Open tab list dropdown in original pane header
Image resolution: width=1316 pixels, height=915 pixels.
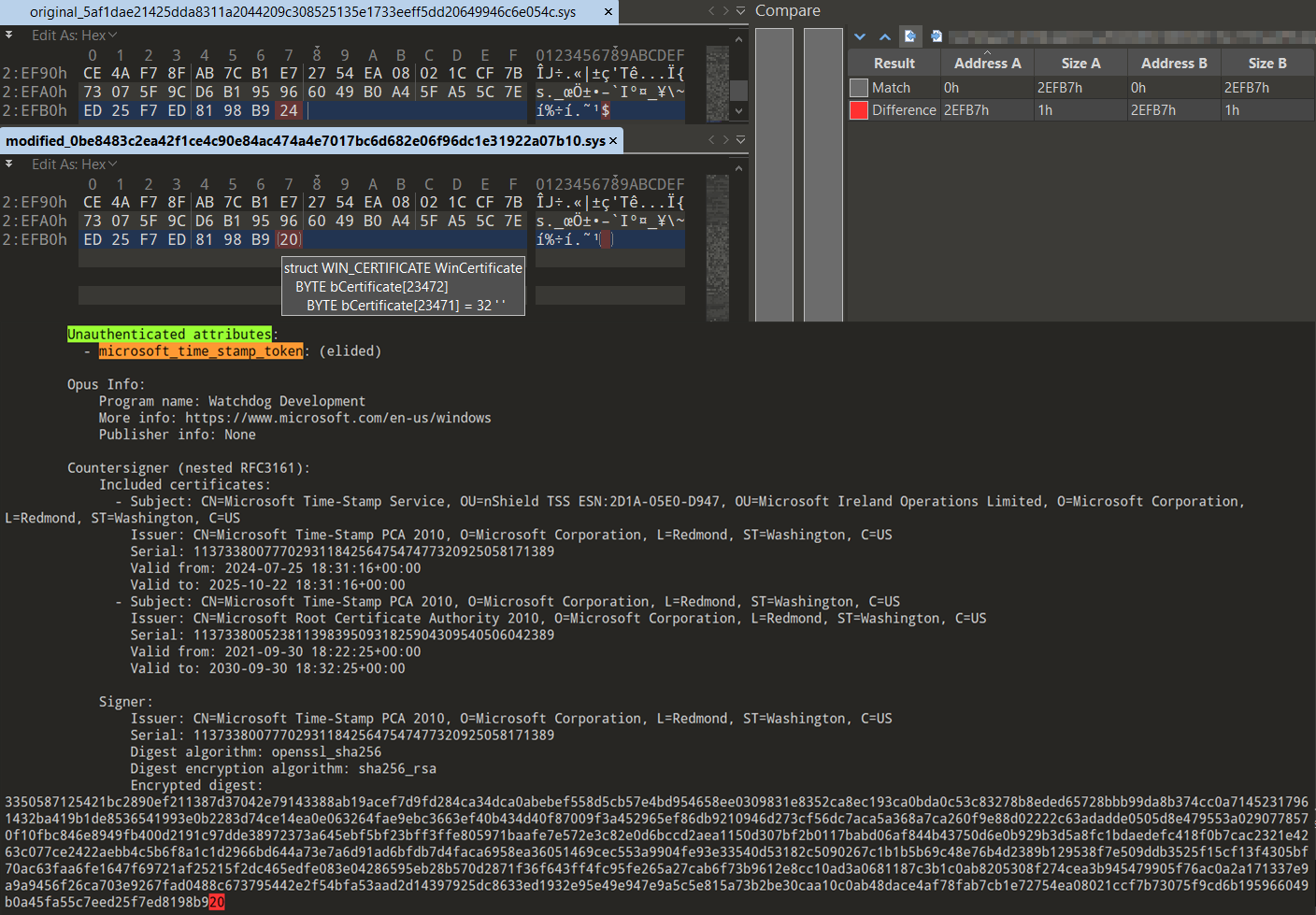coord(740,11)
